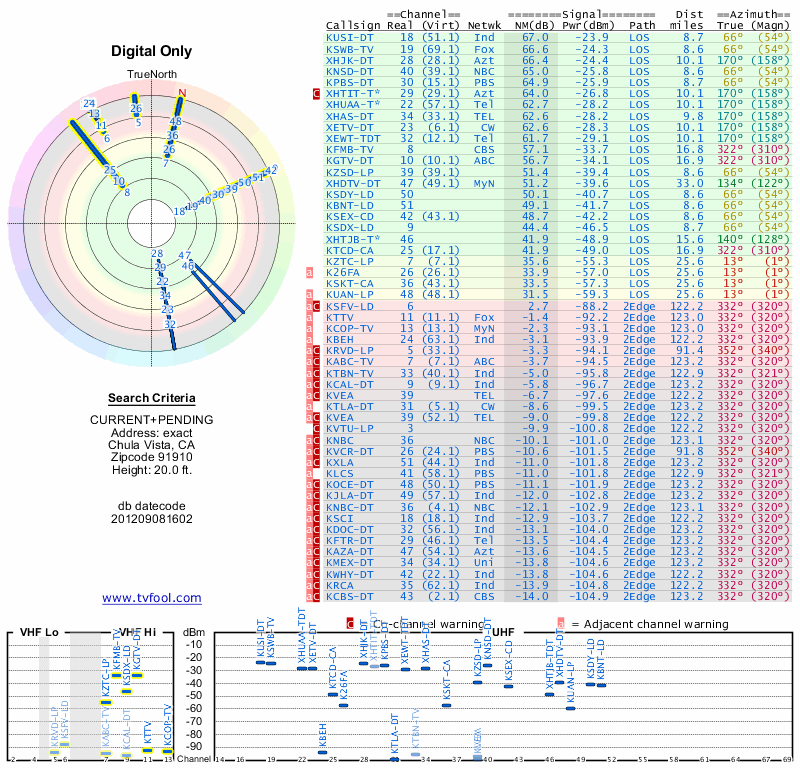This screenshot has width=800, height=768.
Task: Click the 'a' warning marker beside KLCS
Action: [309, 474]
